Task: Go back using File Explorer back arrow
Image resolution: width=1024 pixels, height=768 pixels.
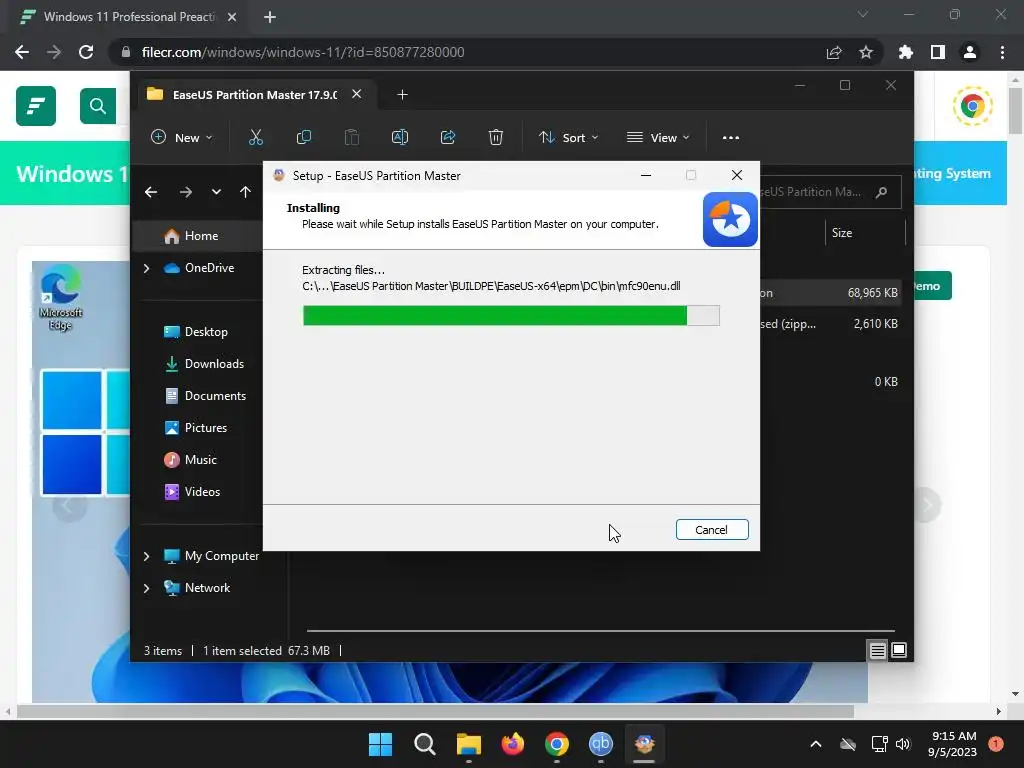Action: (x=151, y=192)
